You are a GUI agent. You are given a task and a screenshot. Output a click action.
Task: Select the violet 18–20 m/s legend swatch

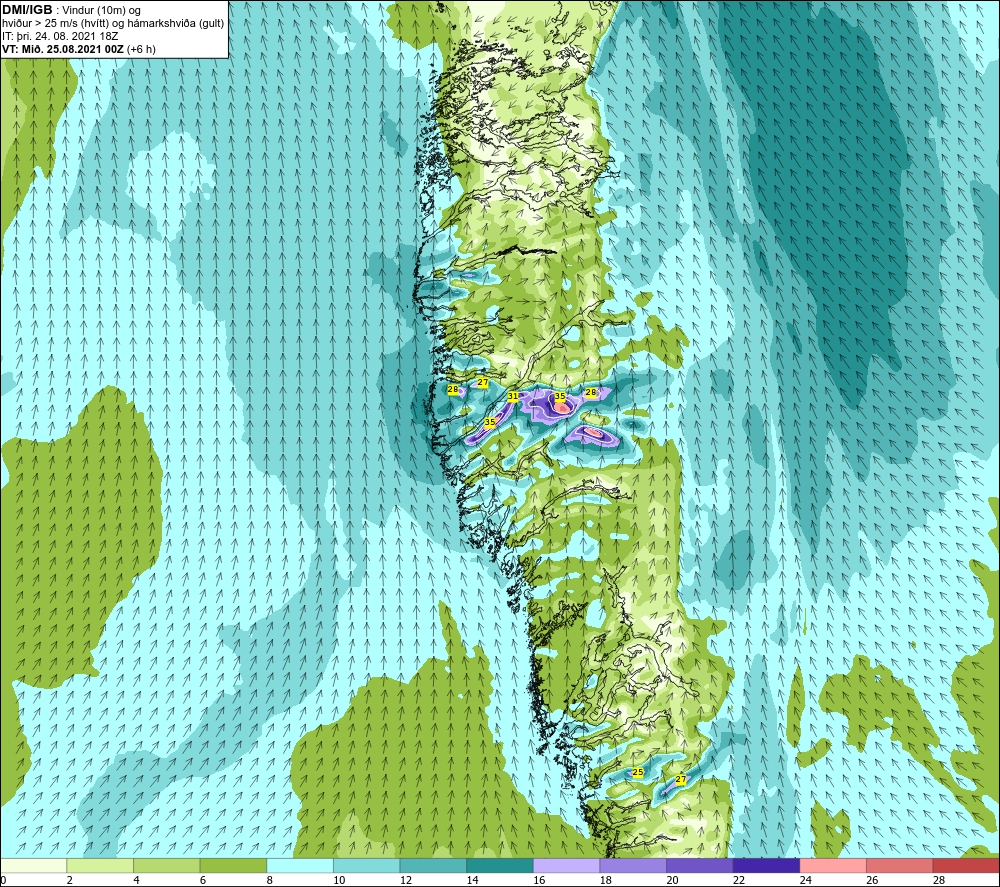coord(633,865)
